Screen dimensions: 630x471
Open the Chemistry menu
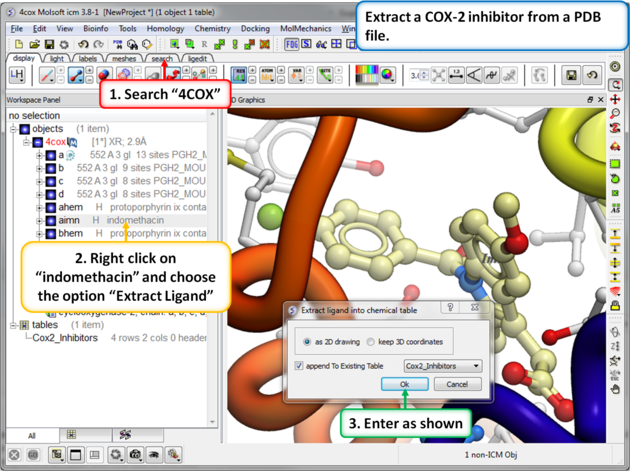pyautogui.click(x=213, y=29)
